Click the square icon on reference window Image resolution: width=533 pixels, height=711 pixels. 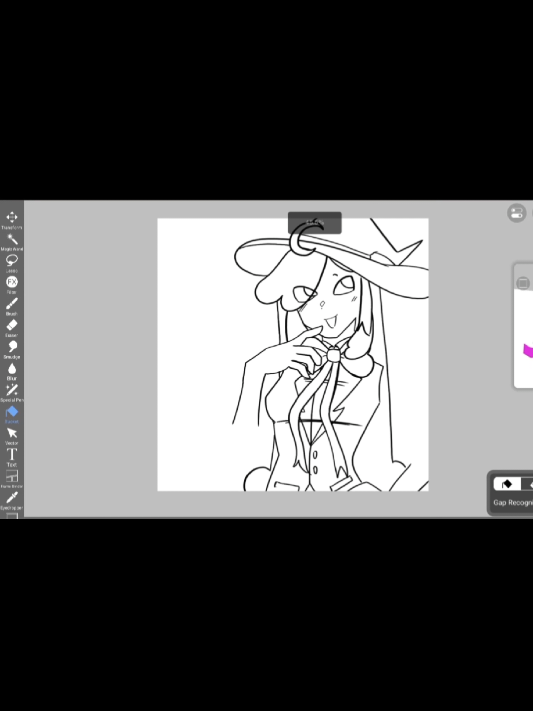523,283
